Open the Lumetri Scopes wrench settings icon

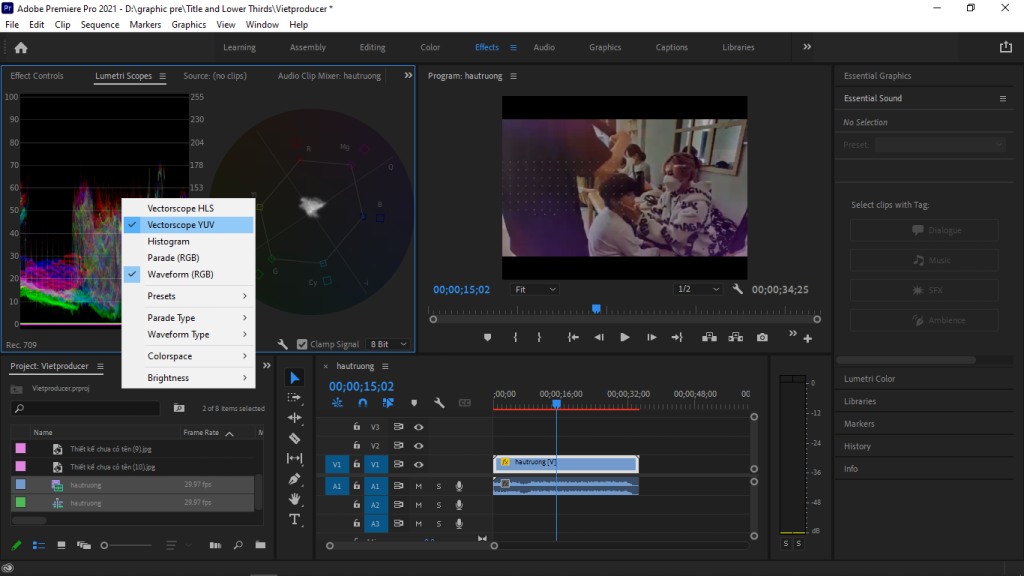(283, 343)
